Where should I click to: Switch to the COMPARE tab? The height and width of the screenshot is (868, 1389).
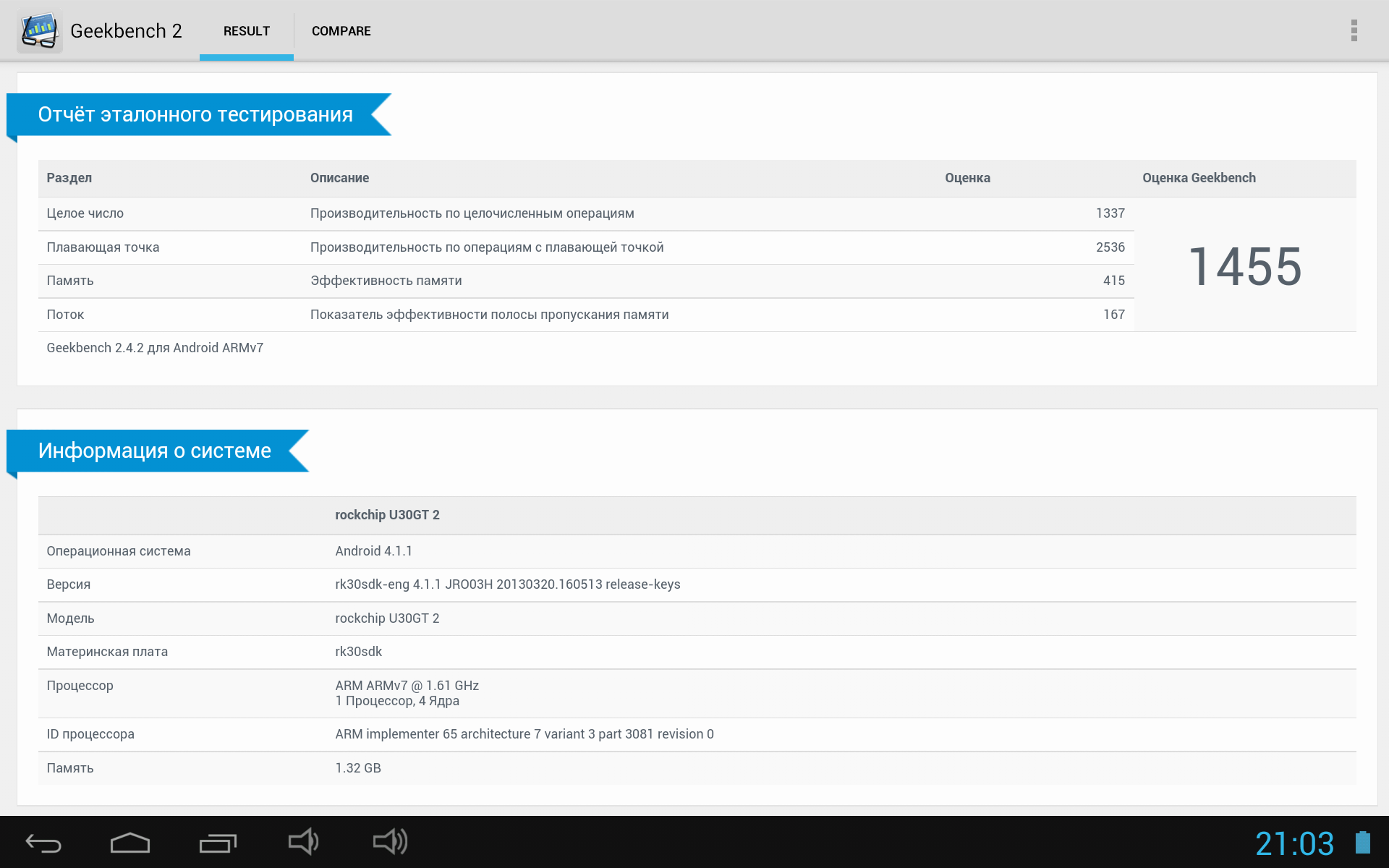pos(341,31)
